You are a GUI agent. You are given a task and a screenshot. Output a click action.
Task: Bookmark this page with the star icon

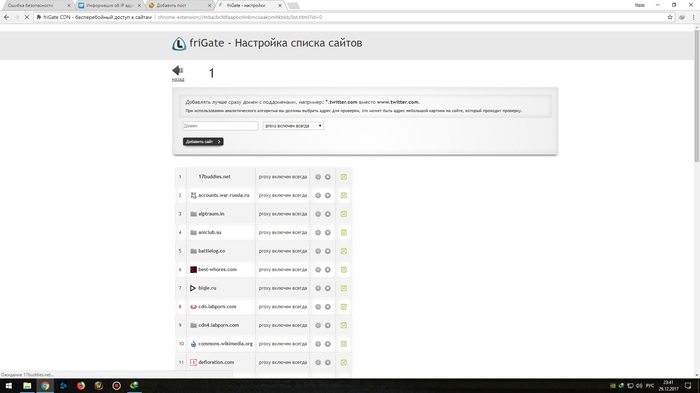click(670, 17)
